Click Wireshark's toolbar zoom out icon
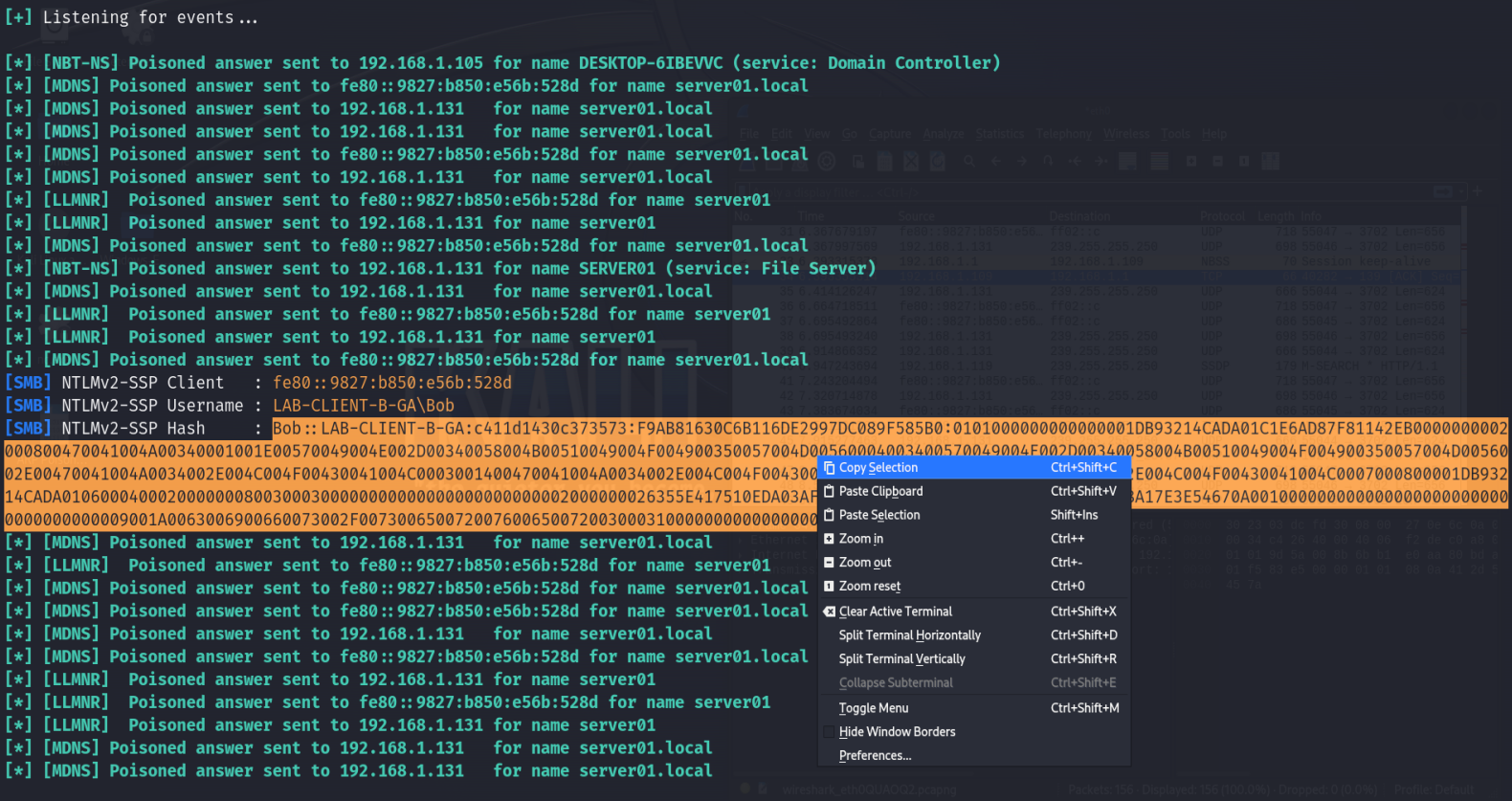This screenshot has height=801, width=1512. 1218,161
